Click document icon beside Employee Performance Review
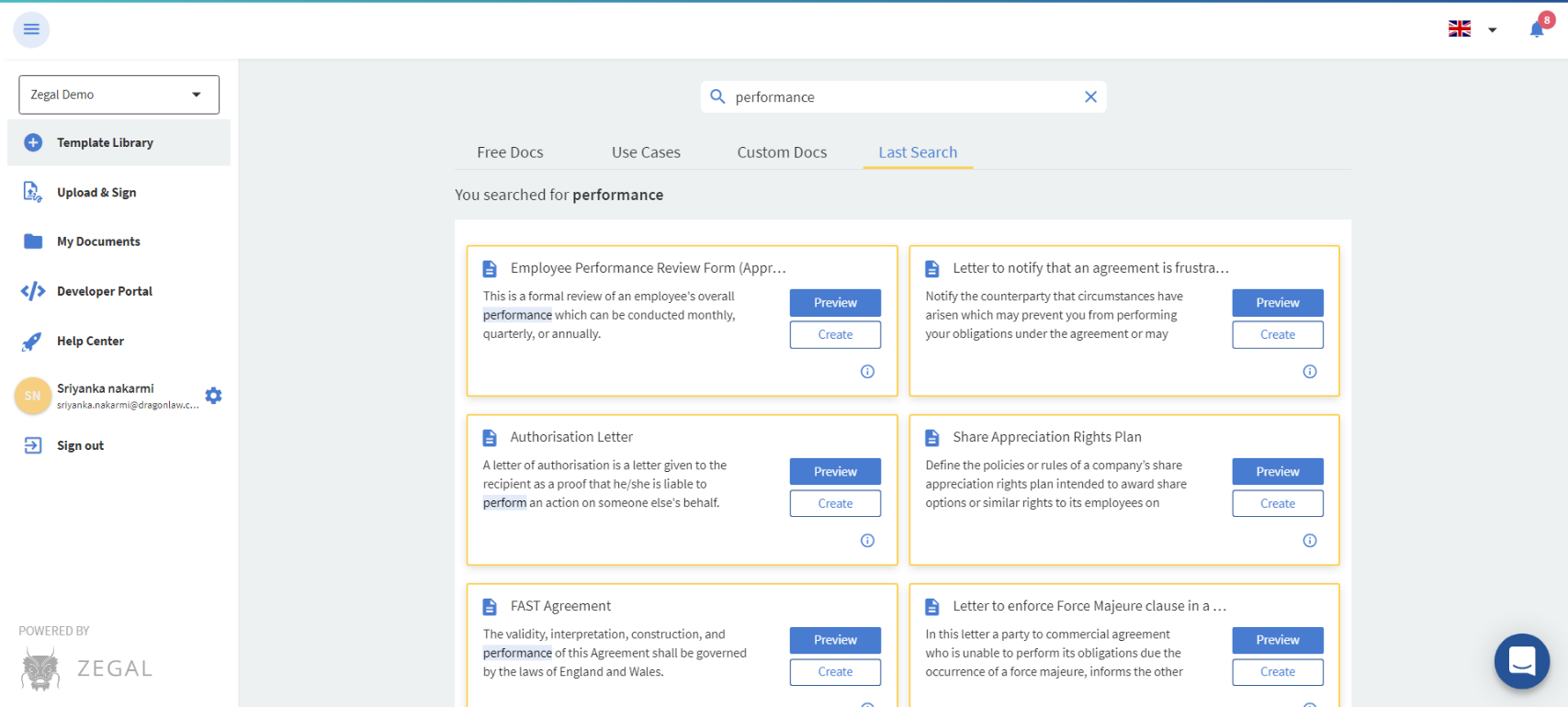The image size is (1568, 707). pos(490,269)
